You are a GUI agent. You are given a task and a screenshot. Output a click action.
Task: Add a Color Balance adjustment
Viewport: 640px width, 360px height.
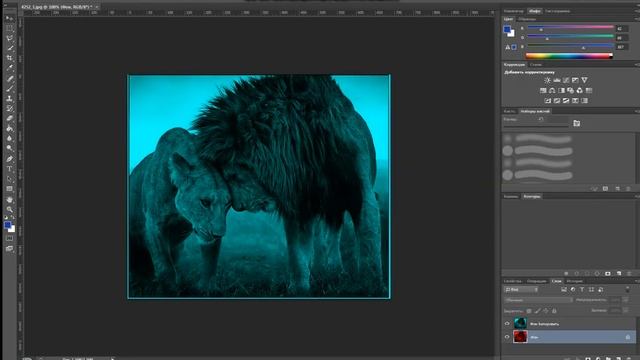point(552,91)
